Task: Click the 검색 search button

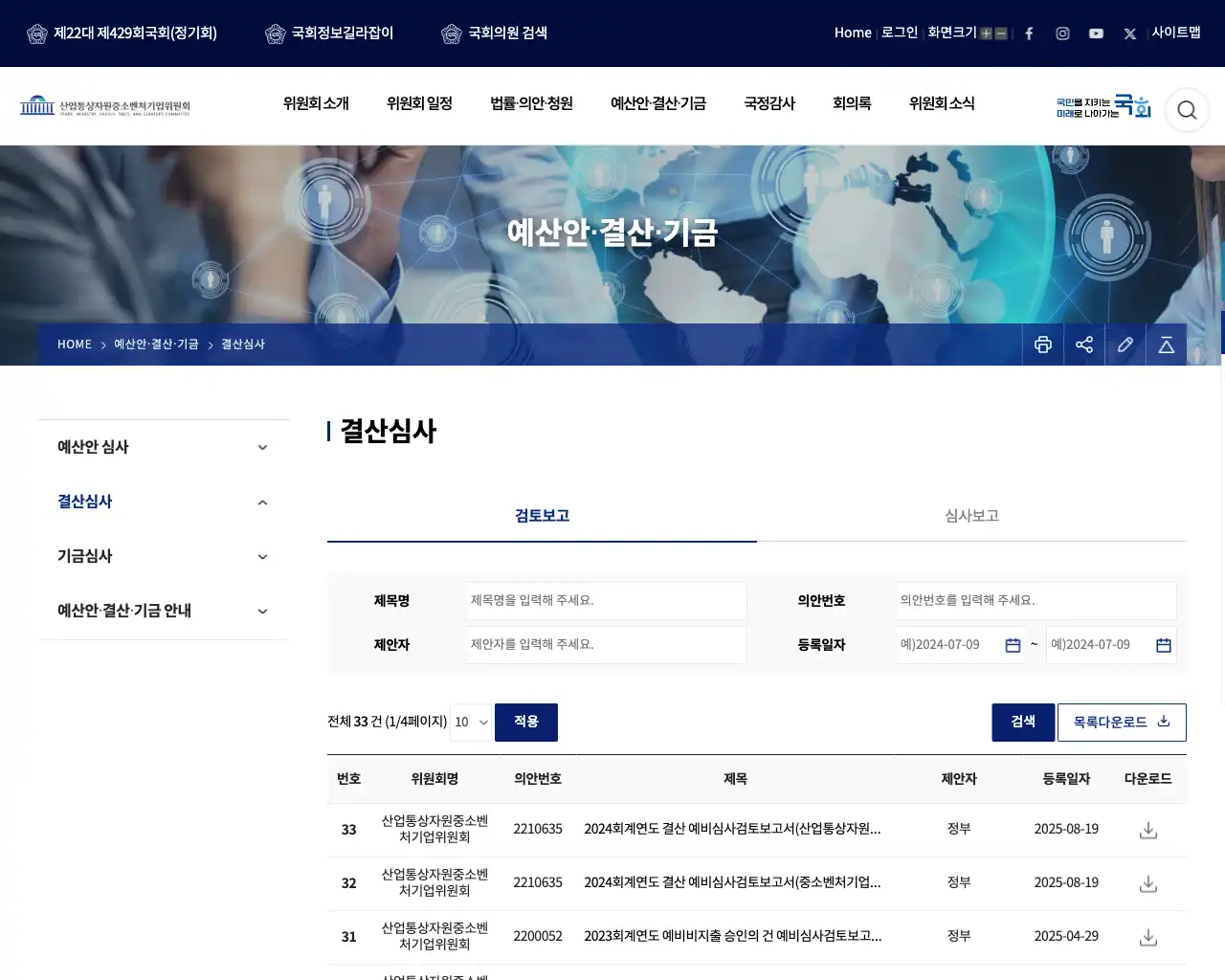Action: pos(1023,723)
